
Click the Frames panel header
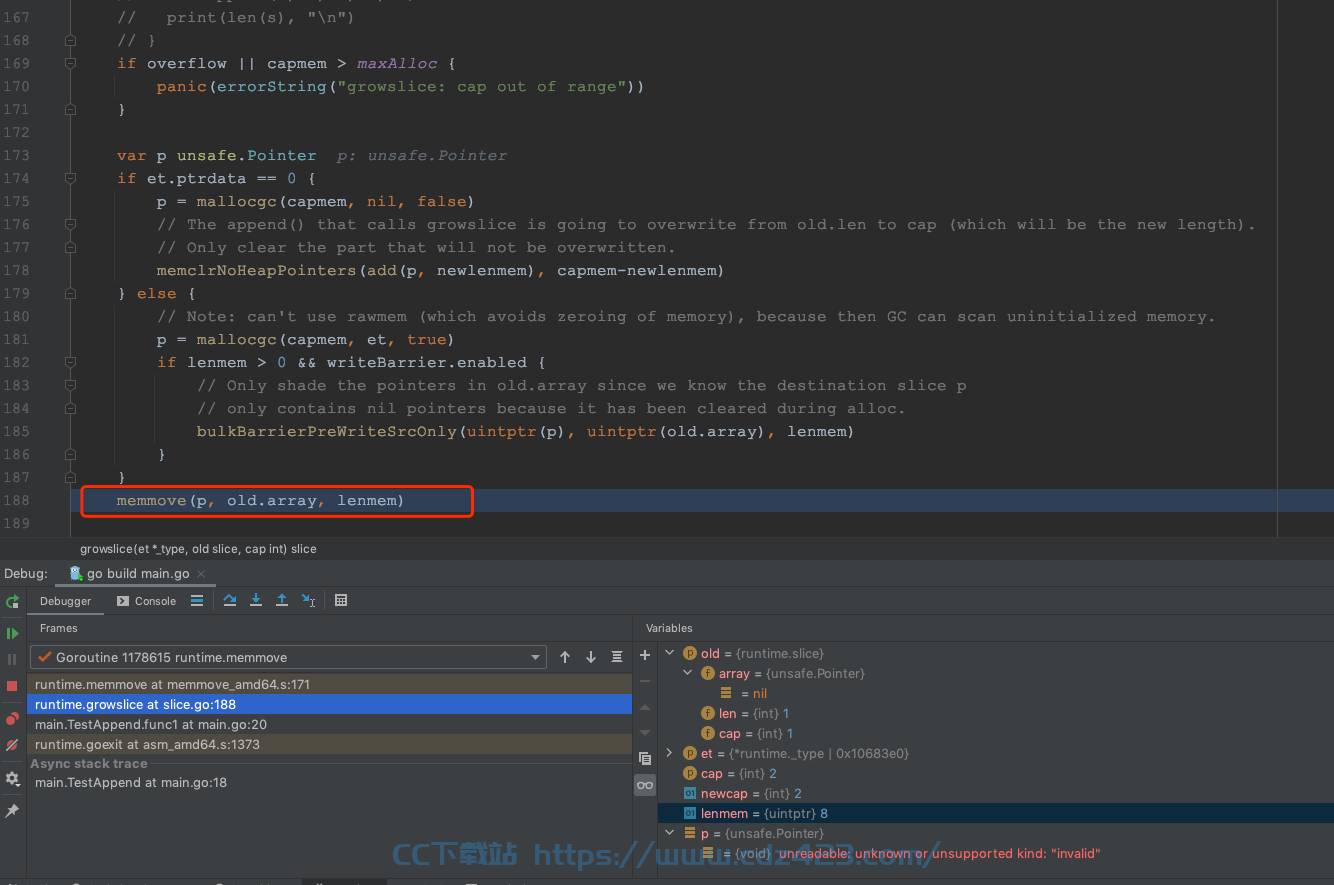tap(59, 628)
